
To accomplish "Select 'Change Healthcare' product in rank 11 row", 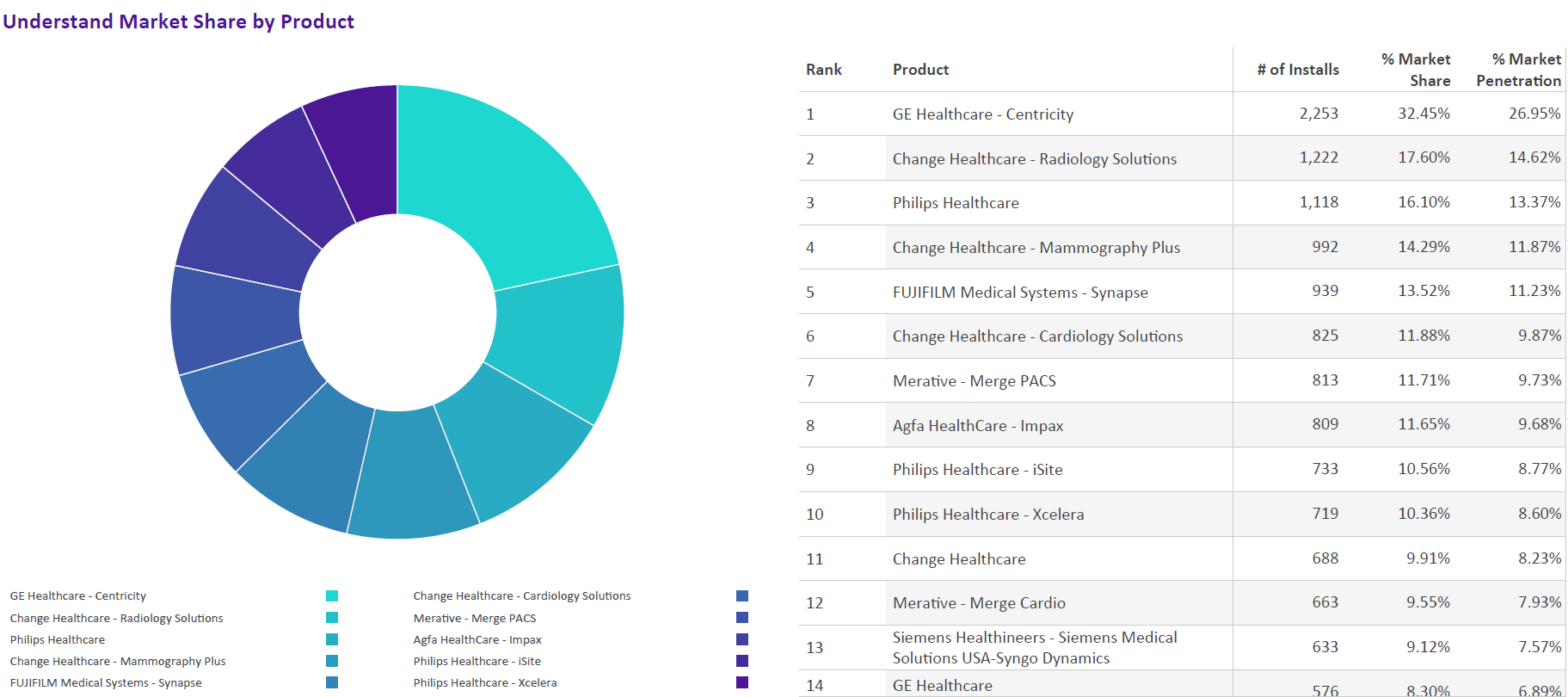I will point(959,559).
